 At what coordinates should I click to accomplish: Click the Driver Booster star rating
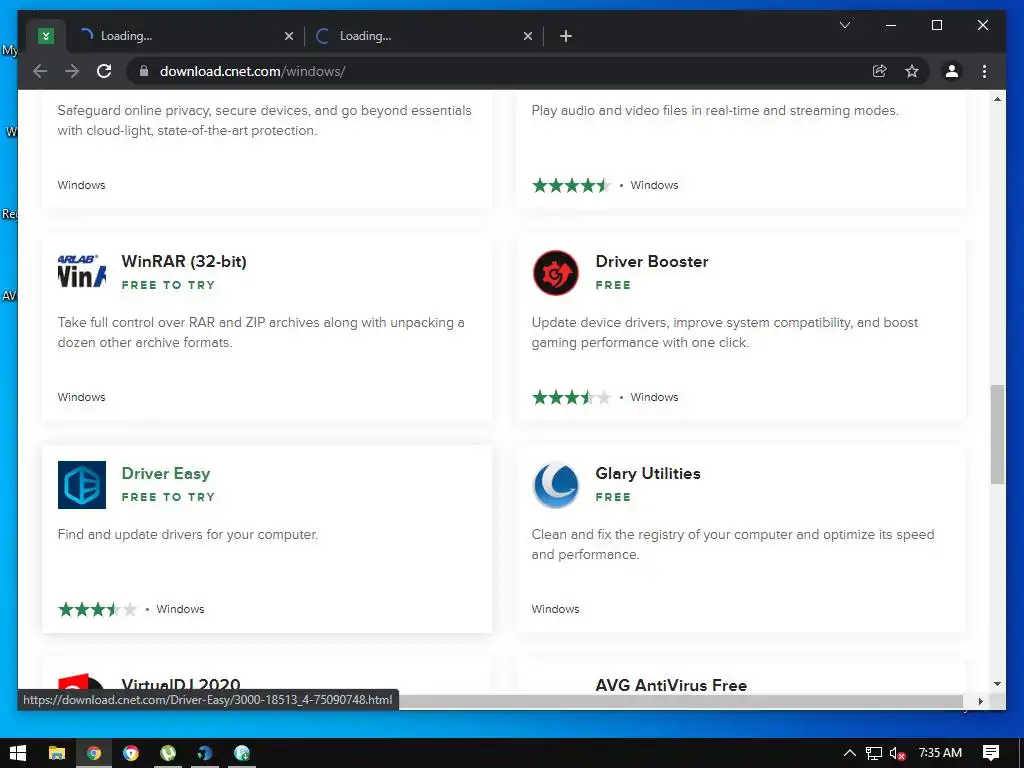point(571,397)
